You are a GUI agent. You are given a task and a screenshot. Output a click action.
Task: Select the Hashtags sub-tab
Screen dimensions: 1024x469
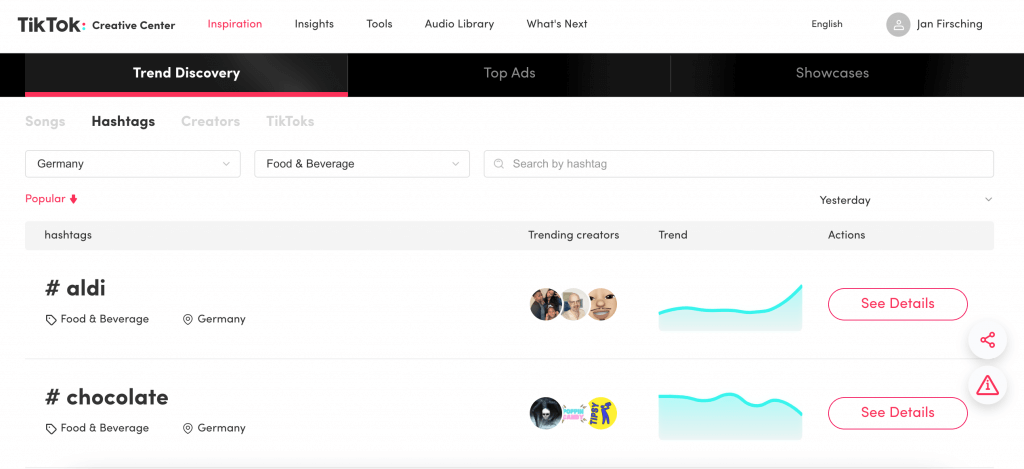point(123,121)
